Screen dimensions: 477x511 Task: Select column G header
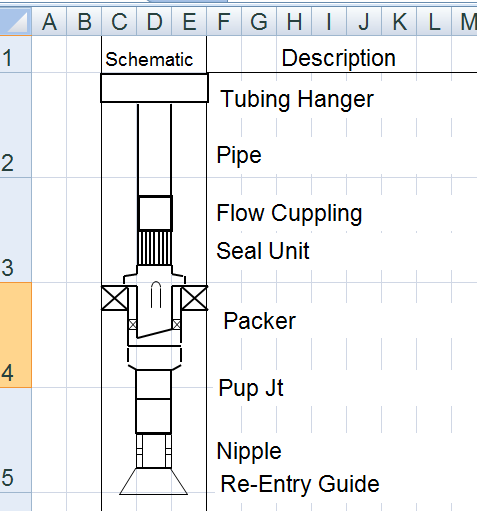coord(259,22)
